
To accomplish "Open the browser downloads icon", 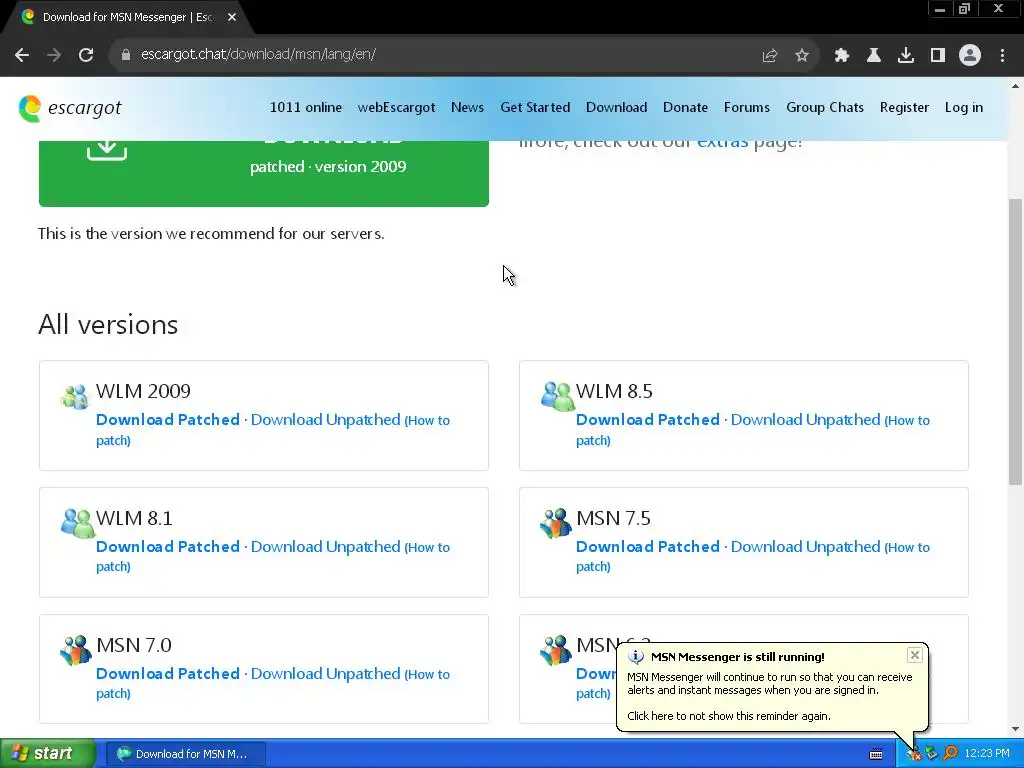I will pyautogui.click(x=906, y=56).
